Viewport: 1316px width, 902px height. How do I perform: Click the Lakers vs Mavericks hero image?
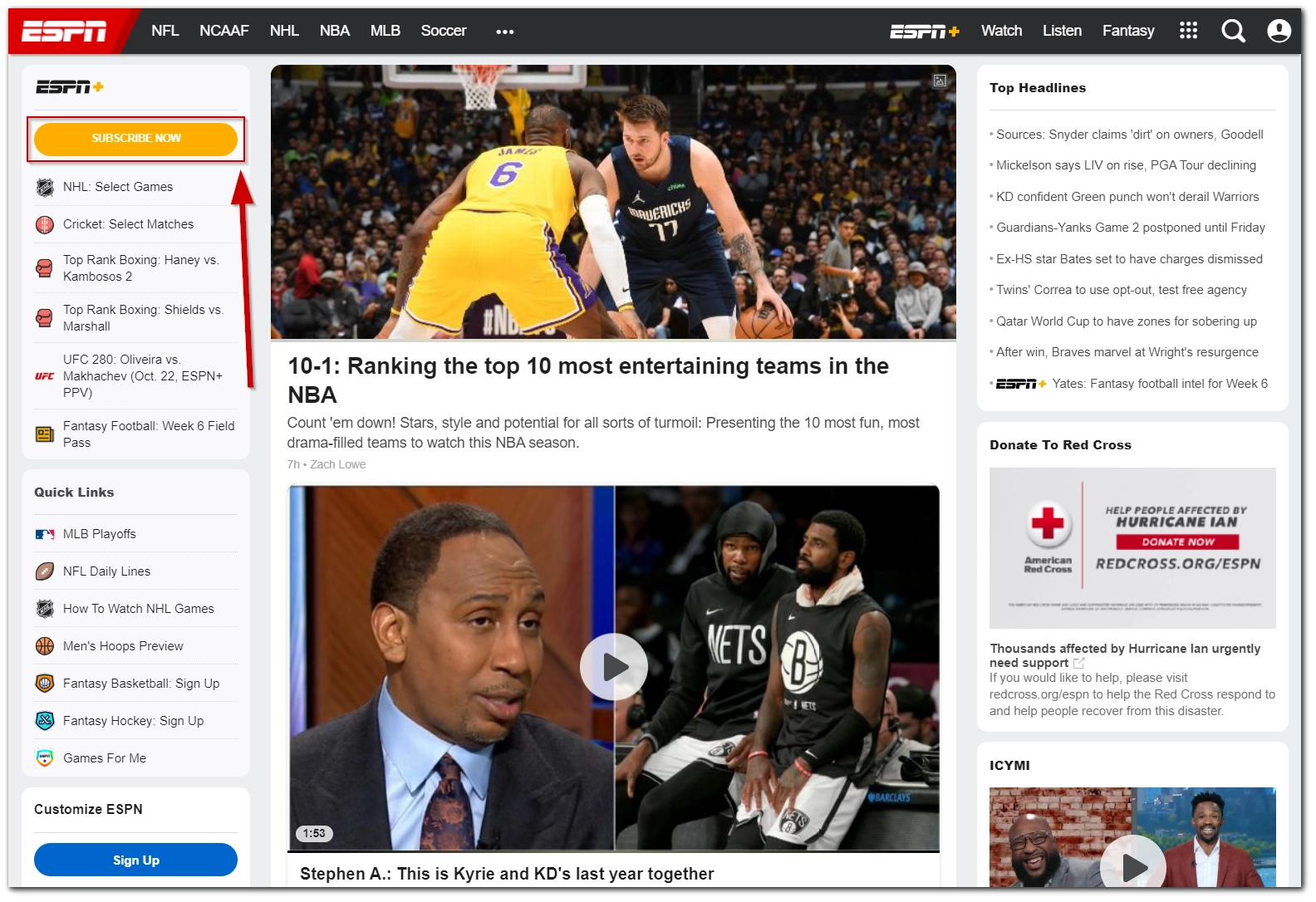613,202
